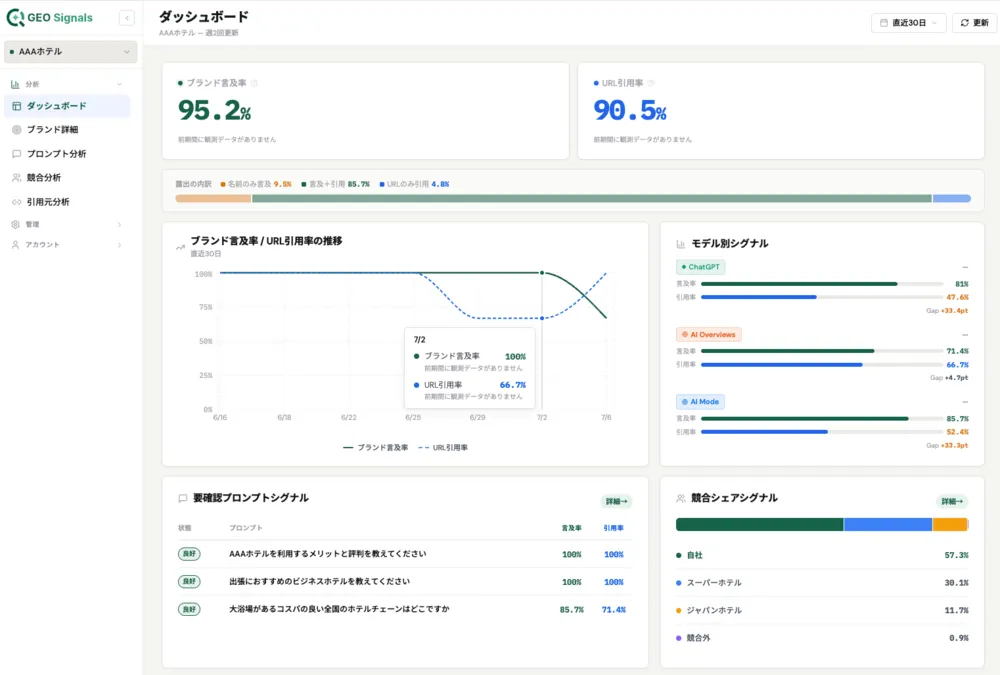The image size is (1000, 675).
Task: Click the 7/2 data point on the green line
Action: (542, 273)
